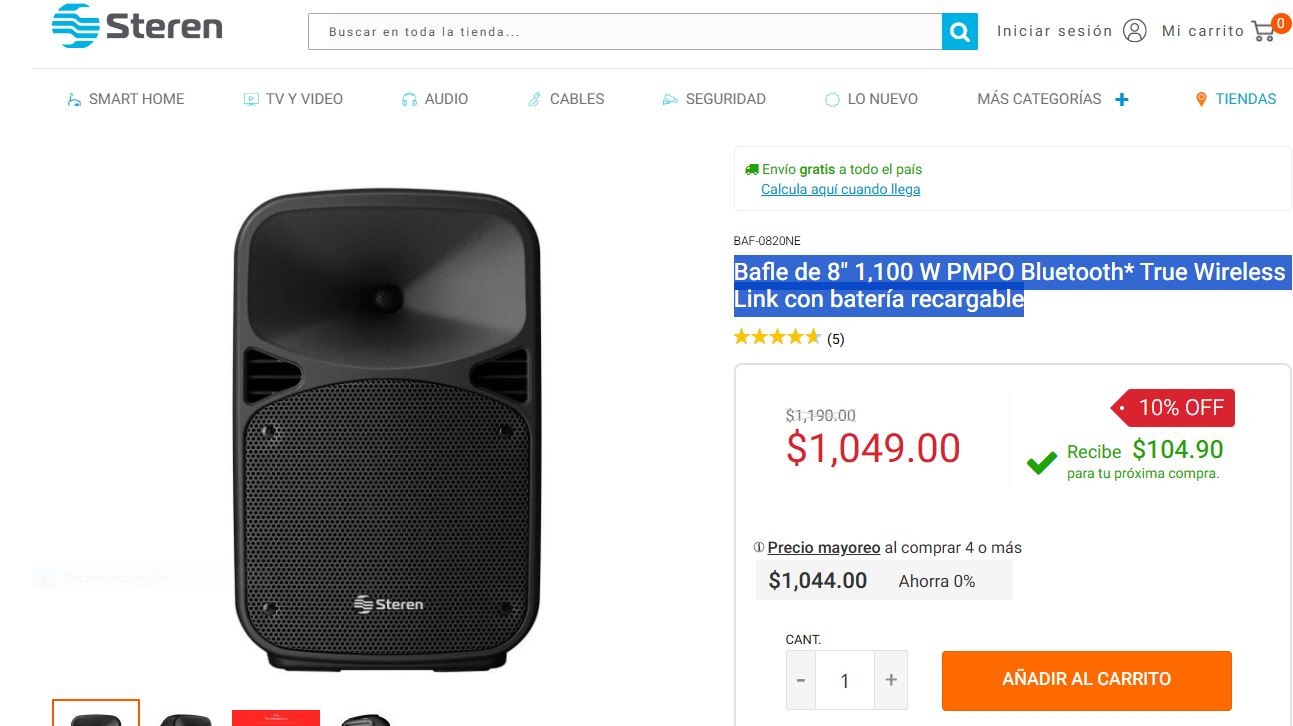1293x726 pixels.
Task: Click the Smart Home category icon
Action: 74,100
